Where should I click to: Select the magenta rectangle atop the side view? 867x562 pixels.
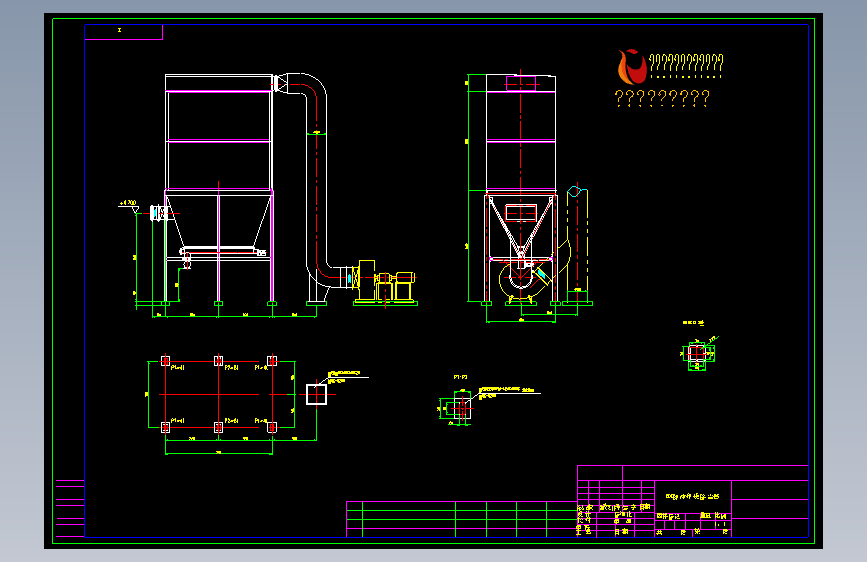pyautogui.click(x=521, y=83)
